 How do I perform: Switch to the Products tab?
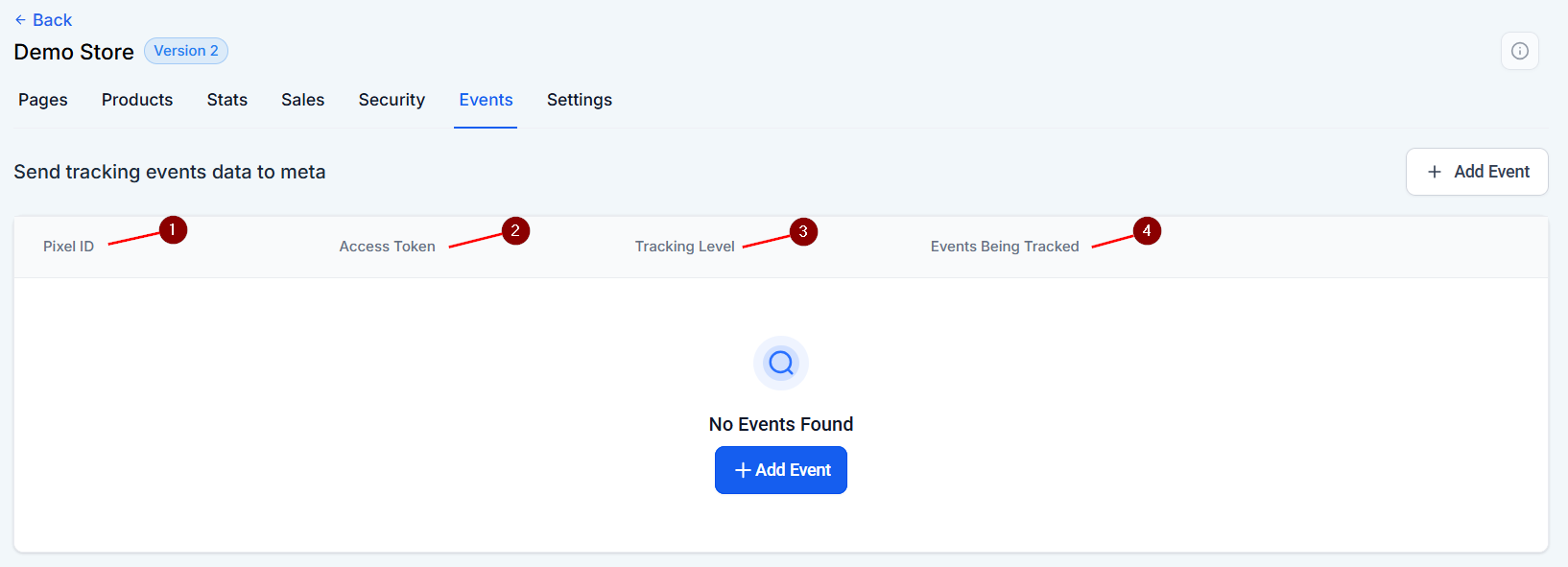(137, 100)
